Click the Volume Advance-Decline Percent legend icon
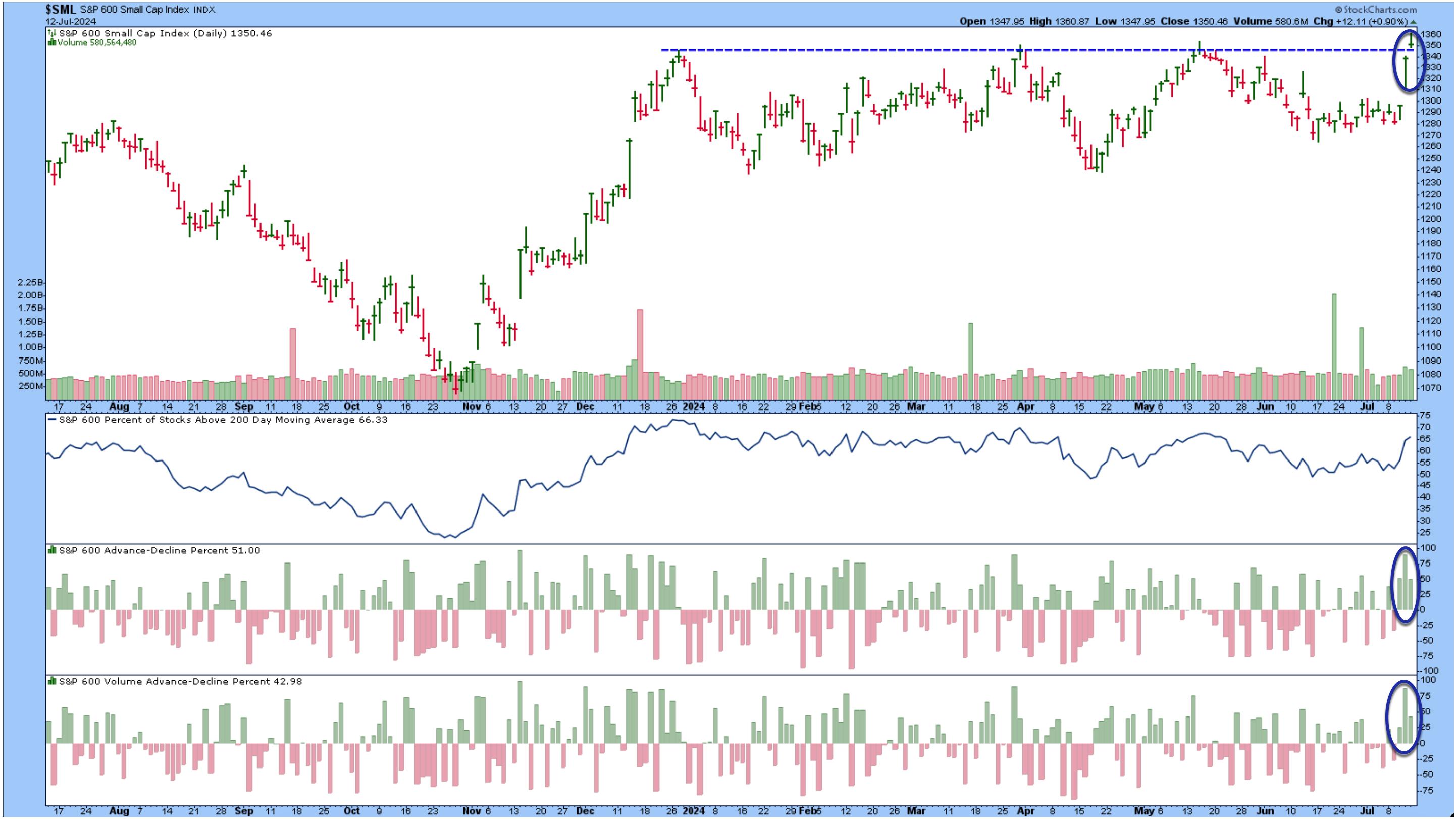The width and height of the screenshot is (1456, 819). [52, 682]
